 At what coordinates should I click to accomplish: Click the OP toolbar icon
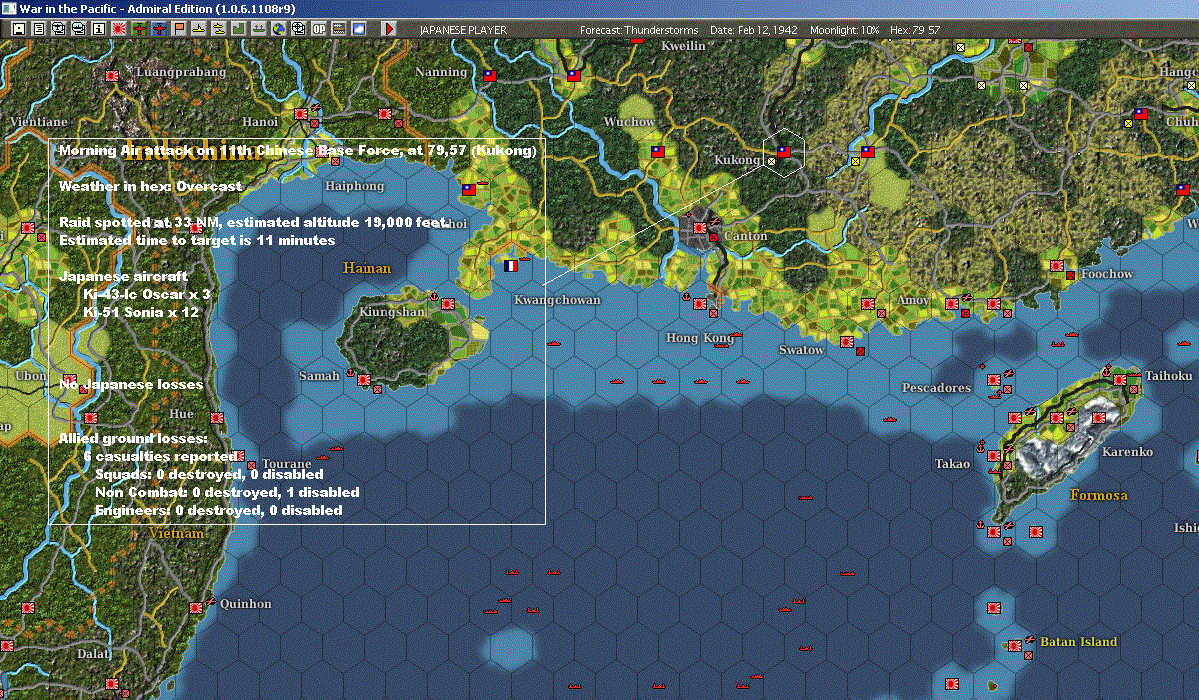pos(318,29)
